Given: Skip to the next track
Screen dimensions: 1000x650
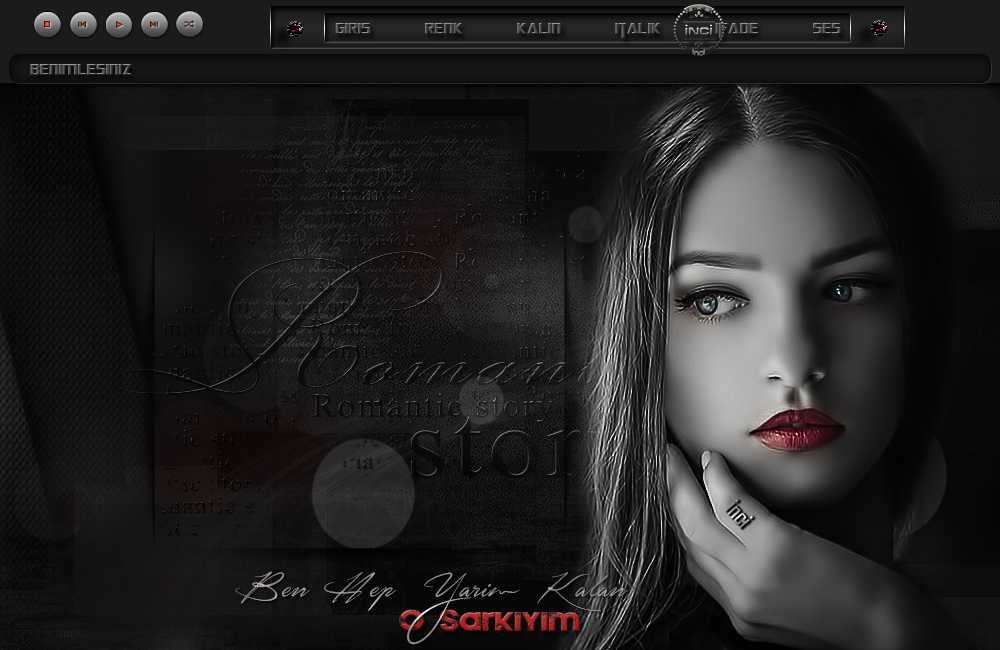Looking at the screenshot, I should tap(154, 23).
